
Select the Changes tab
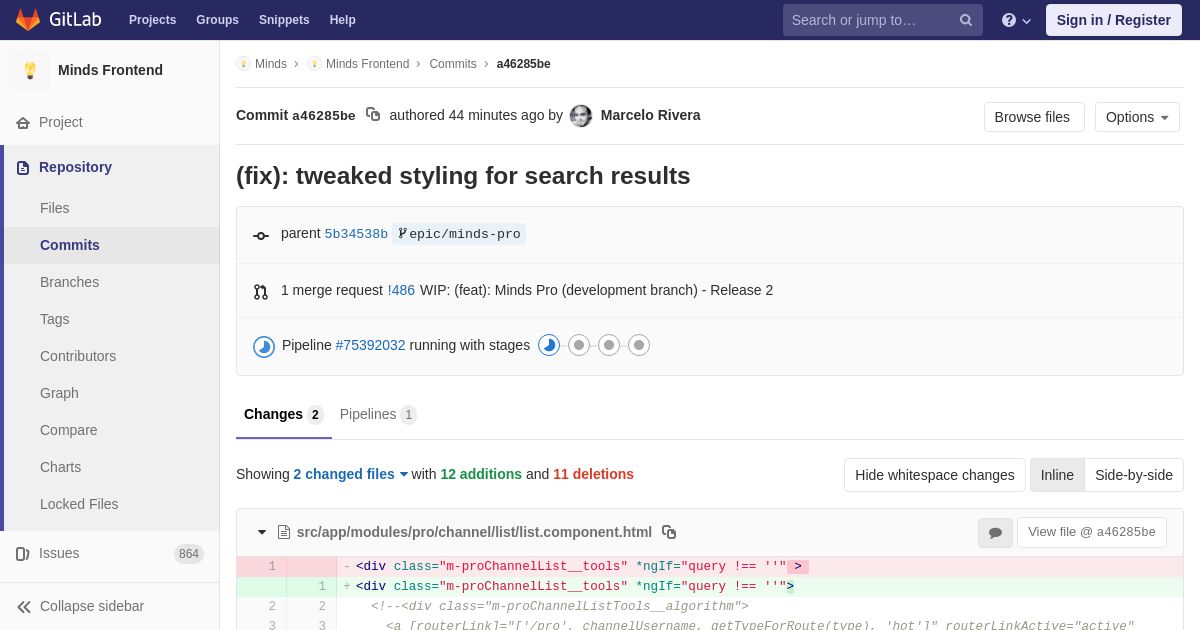pos(284,414)
